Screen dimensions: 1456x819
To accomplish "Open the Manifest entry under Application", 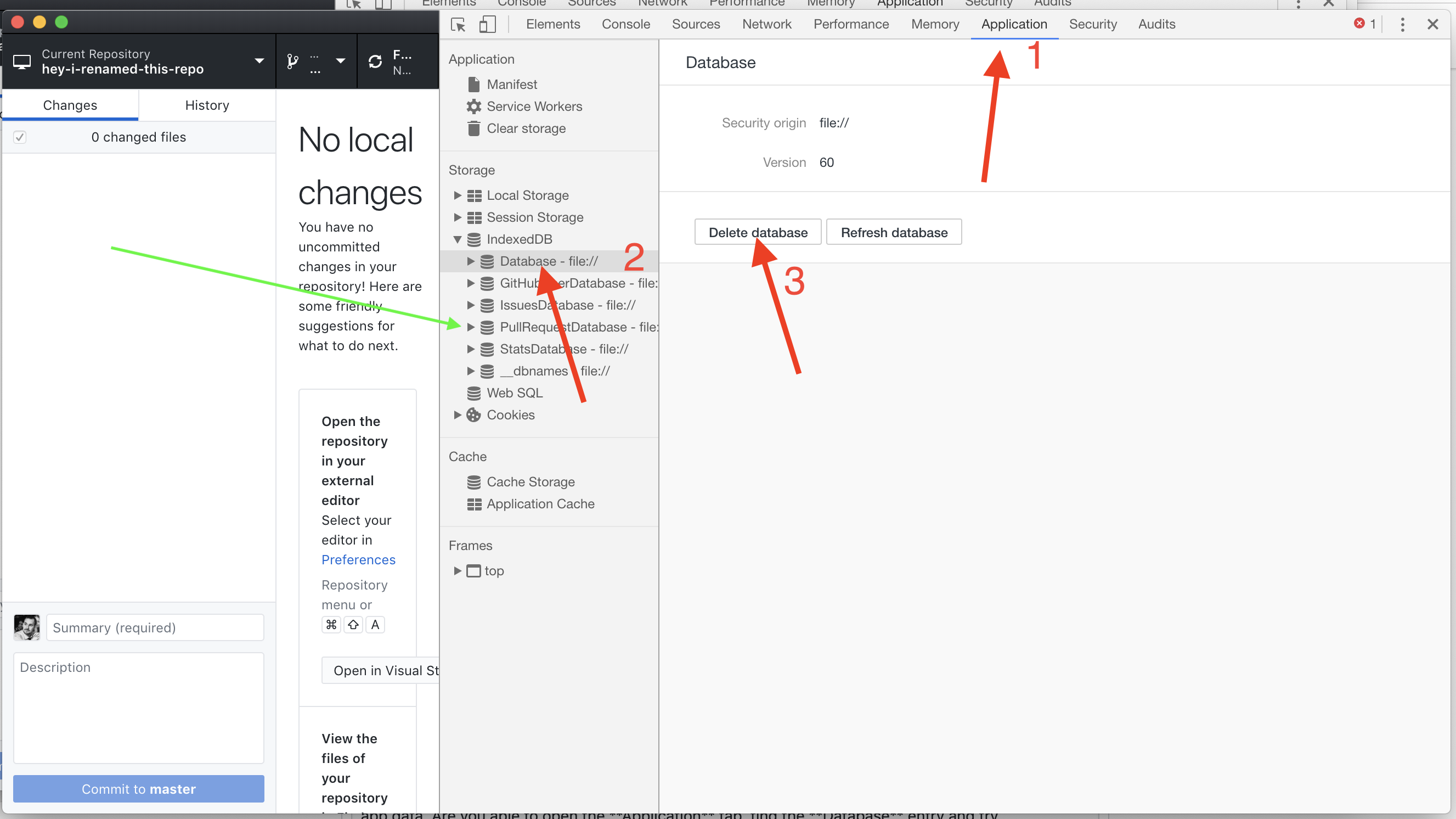I will (511, 85).
